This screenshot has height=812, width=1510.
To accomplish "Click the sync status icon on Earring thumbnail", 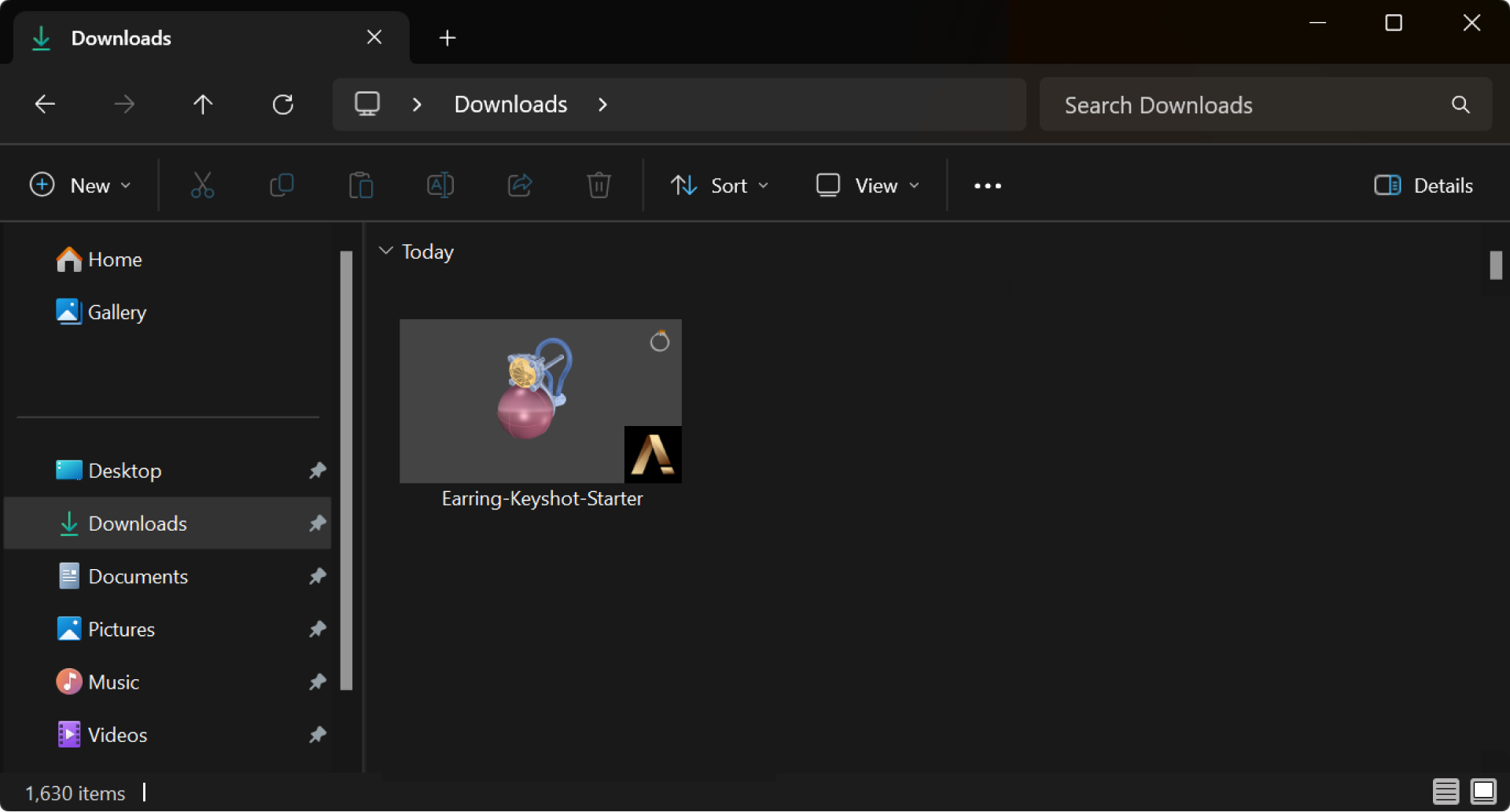I will [x=660, y=341].
